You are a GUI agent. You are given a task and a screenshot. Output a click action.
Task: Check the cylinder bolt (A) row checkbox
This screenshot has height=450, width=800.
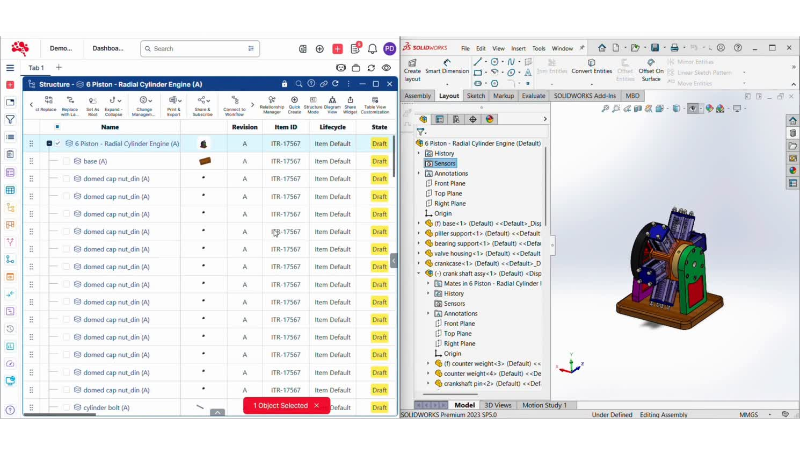66,408
